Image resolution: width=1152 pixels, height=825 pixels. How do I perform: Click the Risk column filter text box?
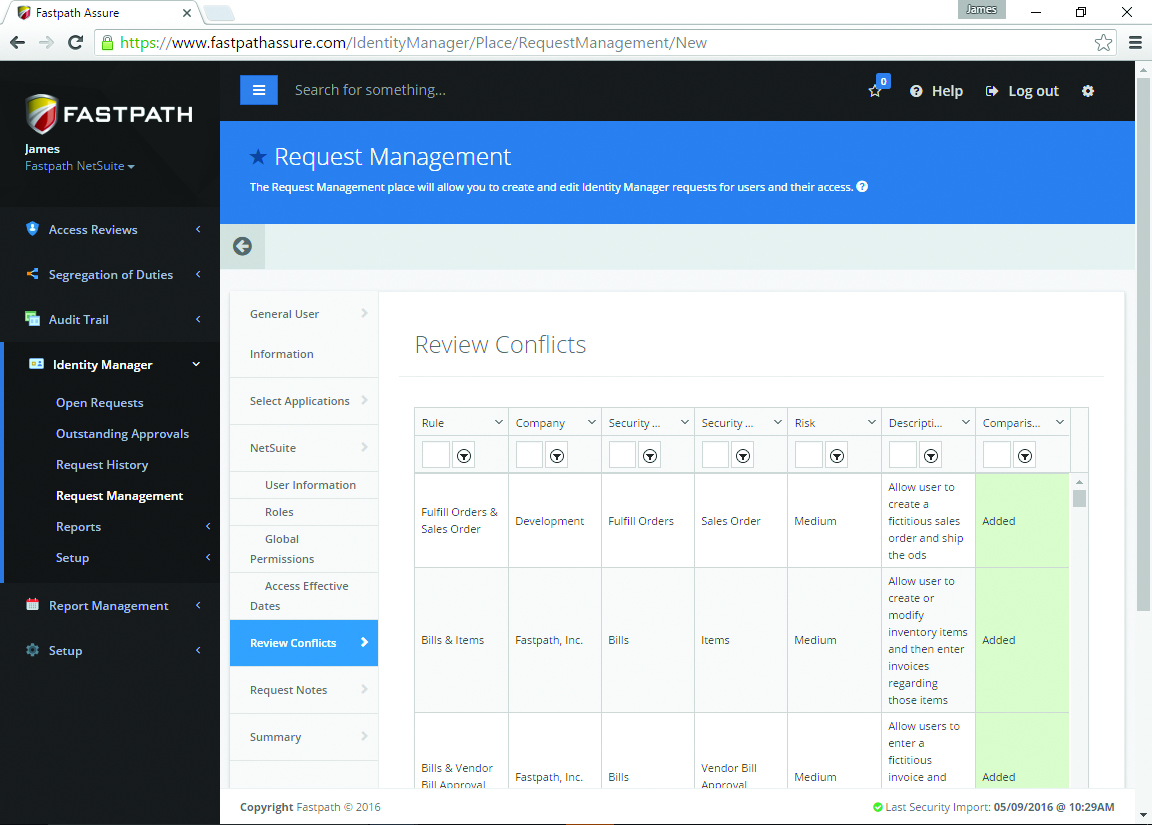tap(809, 455)
